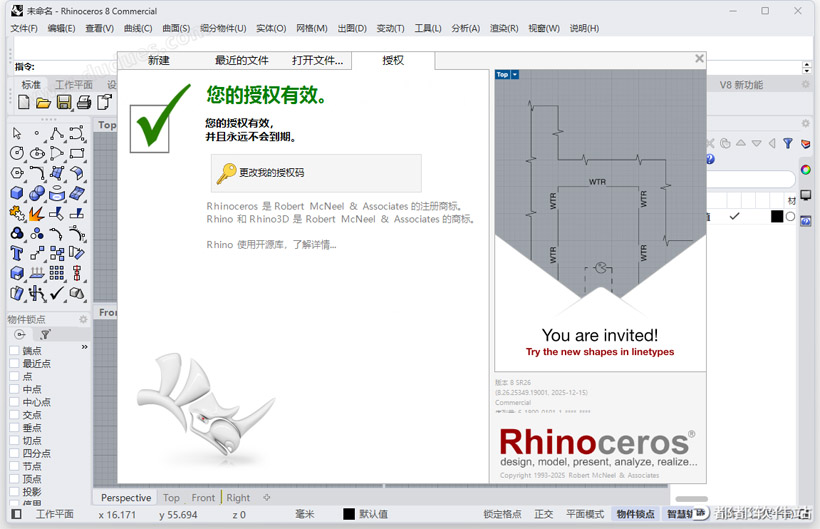Click the document properties icon beside Print

(x=105, y=102)
